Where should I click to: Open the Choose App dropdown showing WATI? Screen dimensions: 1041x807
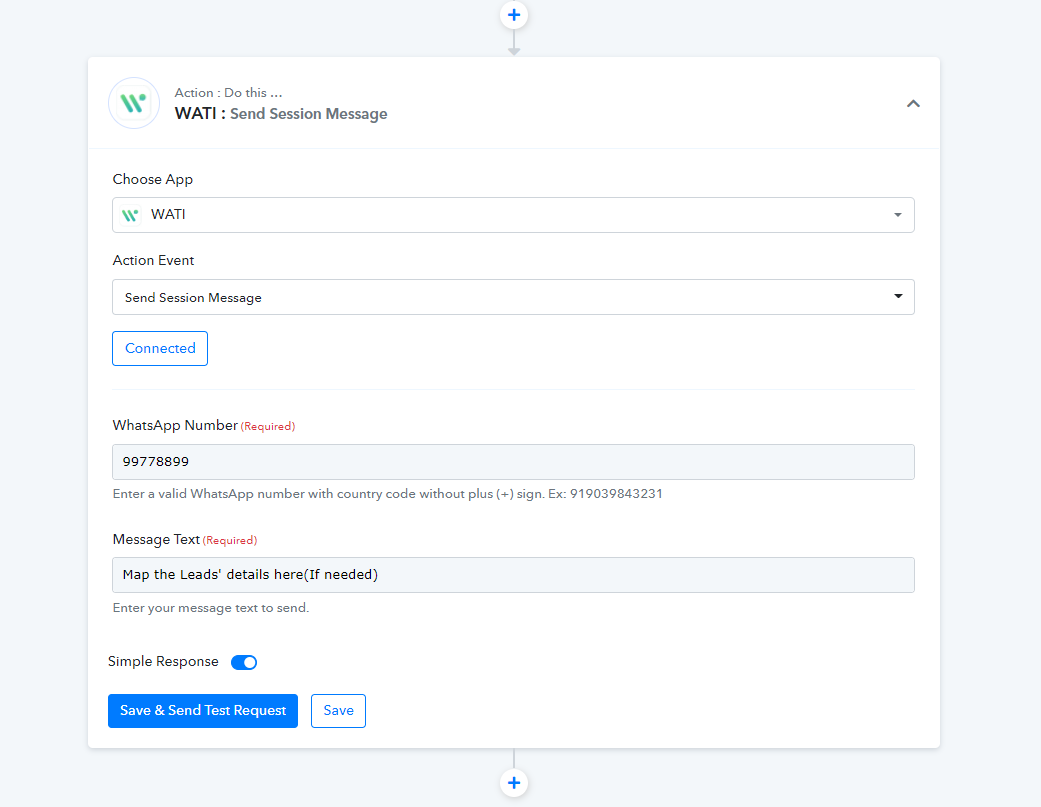pyautogui.click(x=513, y=215)
